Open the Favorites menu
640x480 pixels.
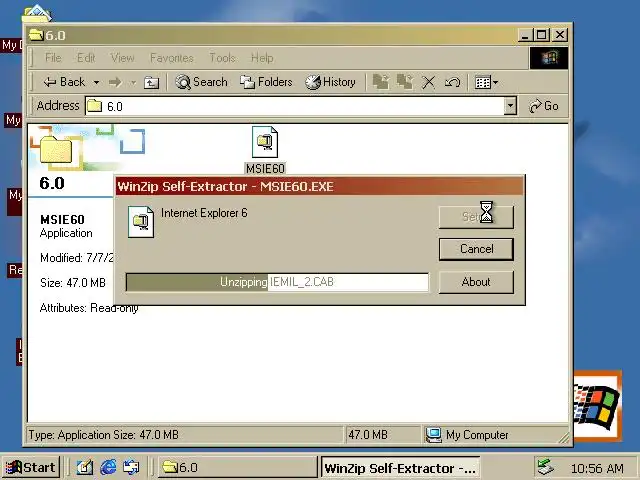[x=171, y=58]
